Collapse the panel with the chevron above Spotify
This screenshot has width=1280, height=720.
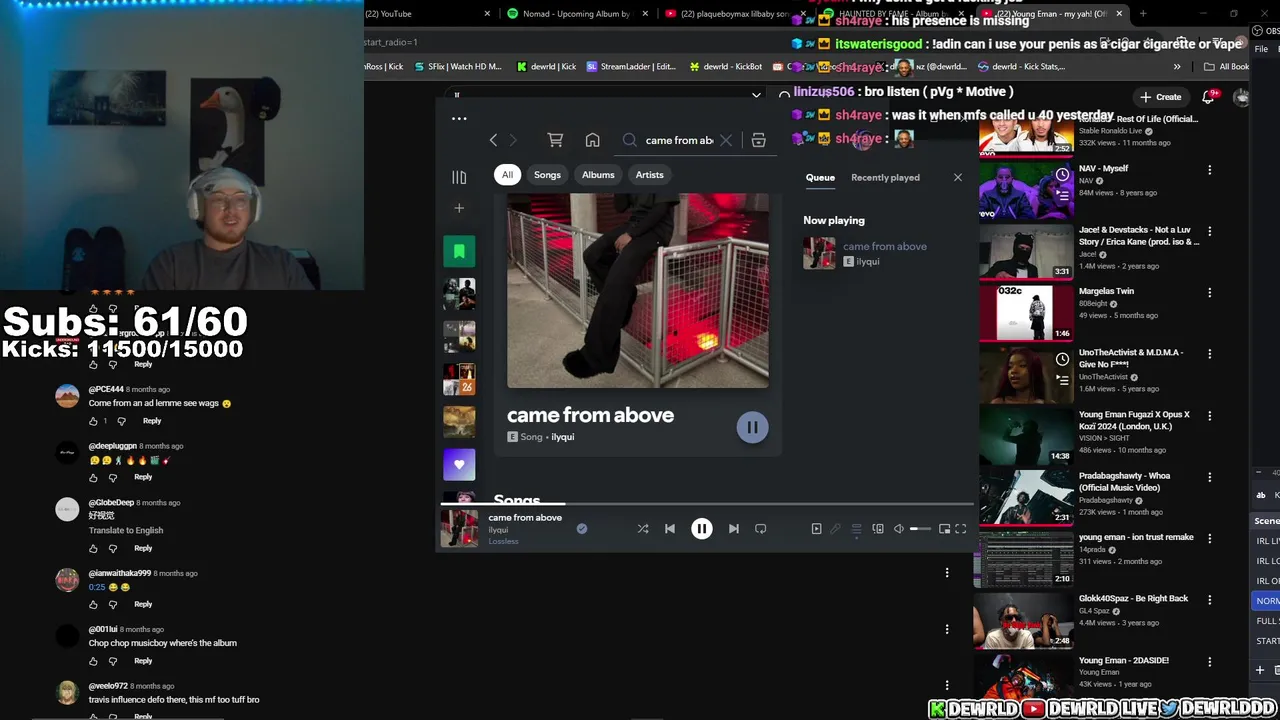pyautogui.click(x=756, y=95)
